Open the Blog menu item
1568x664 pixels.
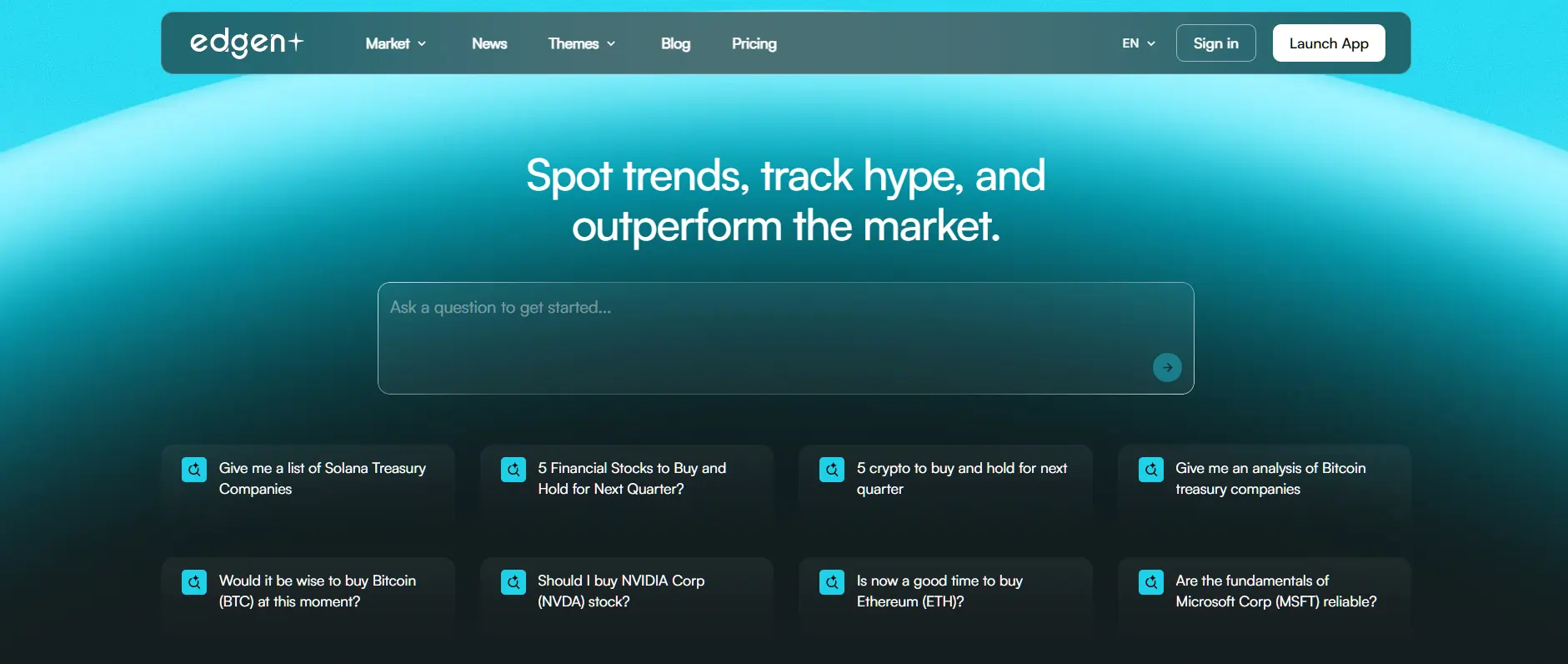(675, 43)
